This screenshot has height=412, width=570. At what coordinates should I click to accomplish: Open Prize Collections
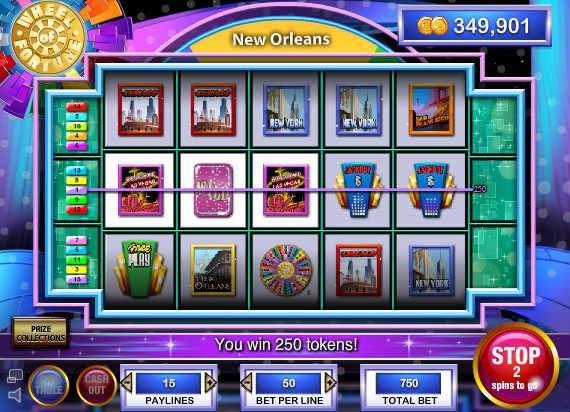41,333
